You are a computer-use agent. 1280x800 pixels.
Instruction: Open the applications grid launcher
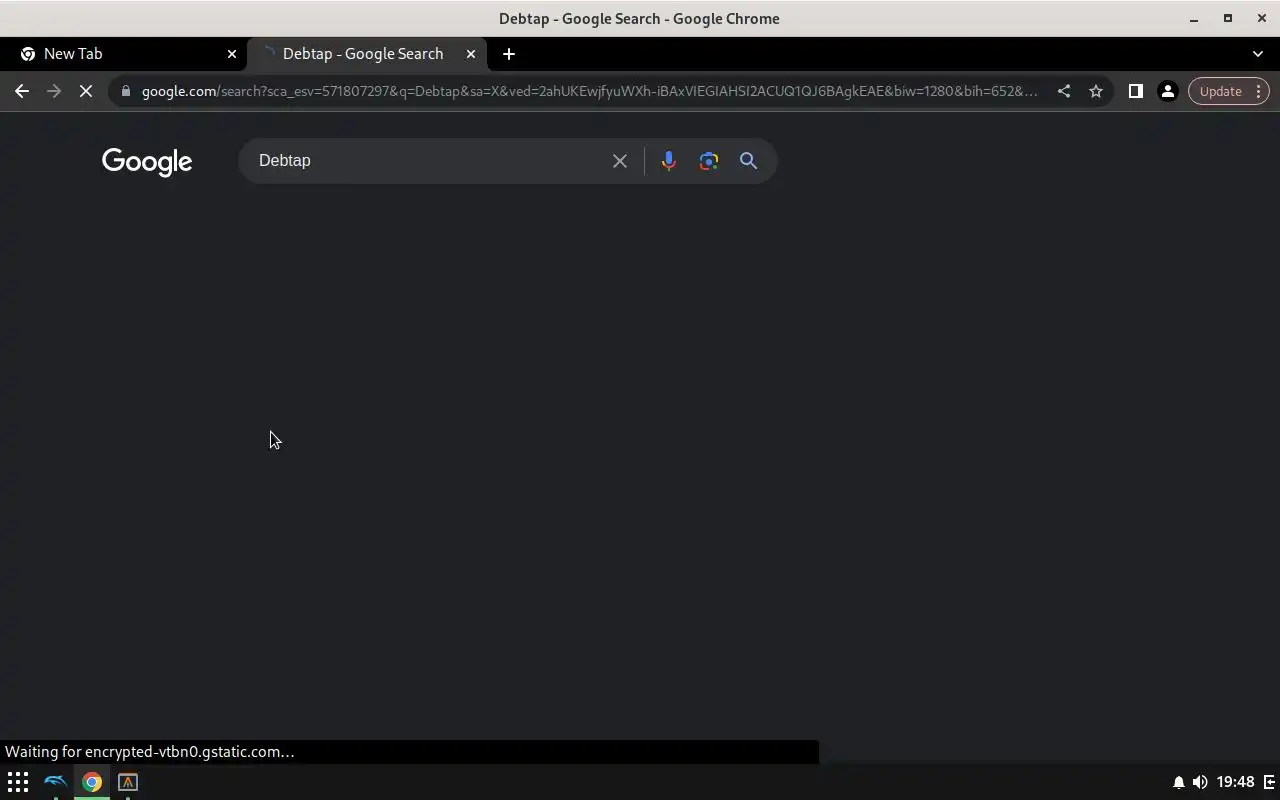point(18,782)
